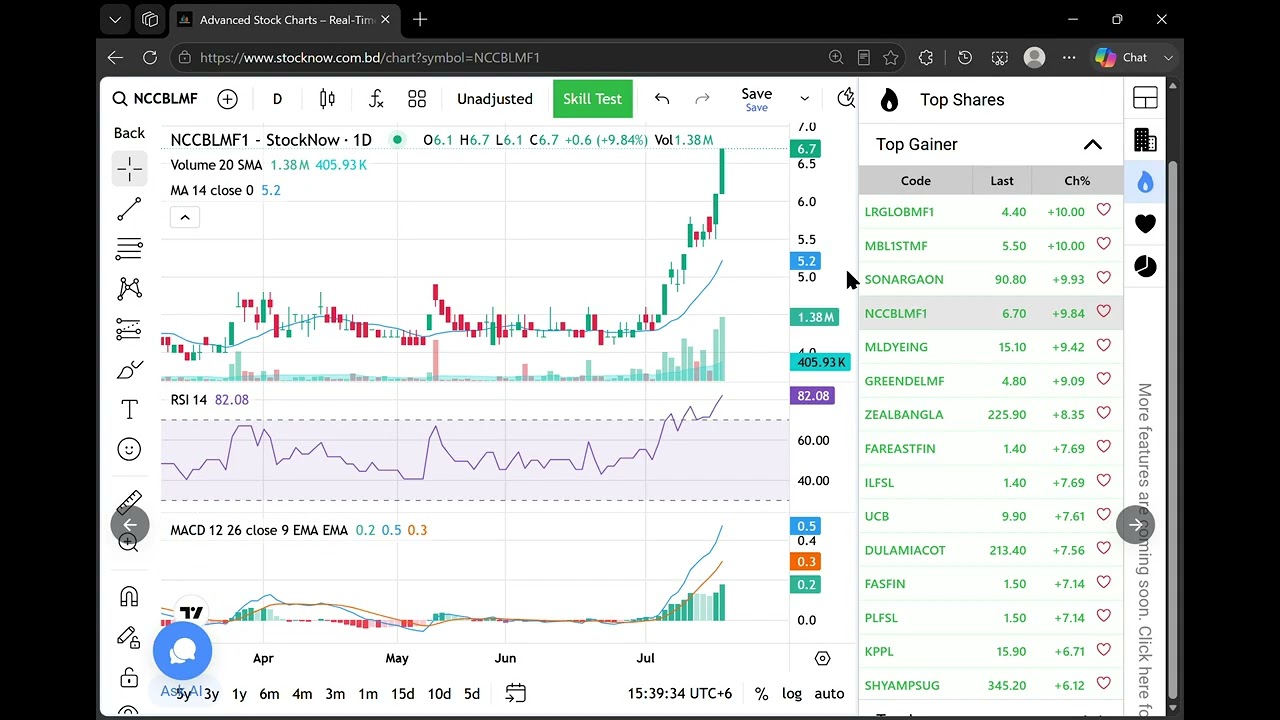Click the left carousel arrow button

130,525
